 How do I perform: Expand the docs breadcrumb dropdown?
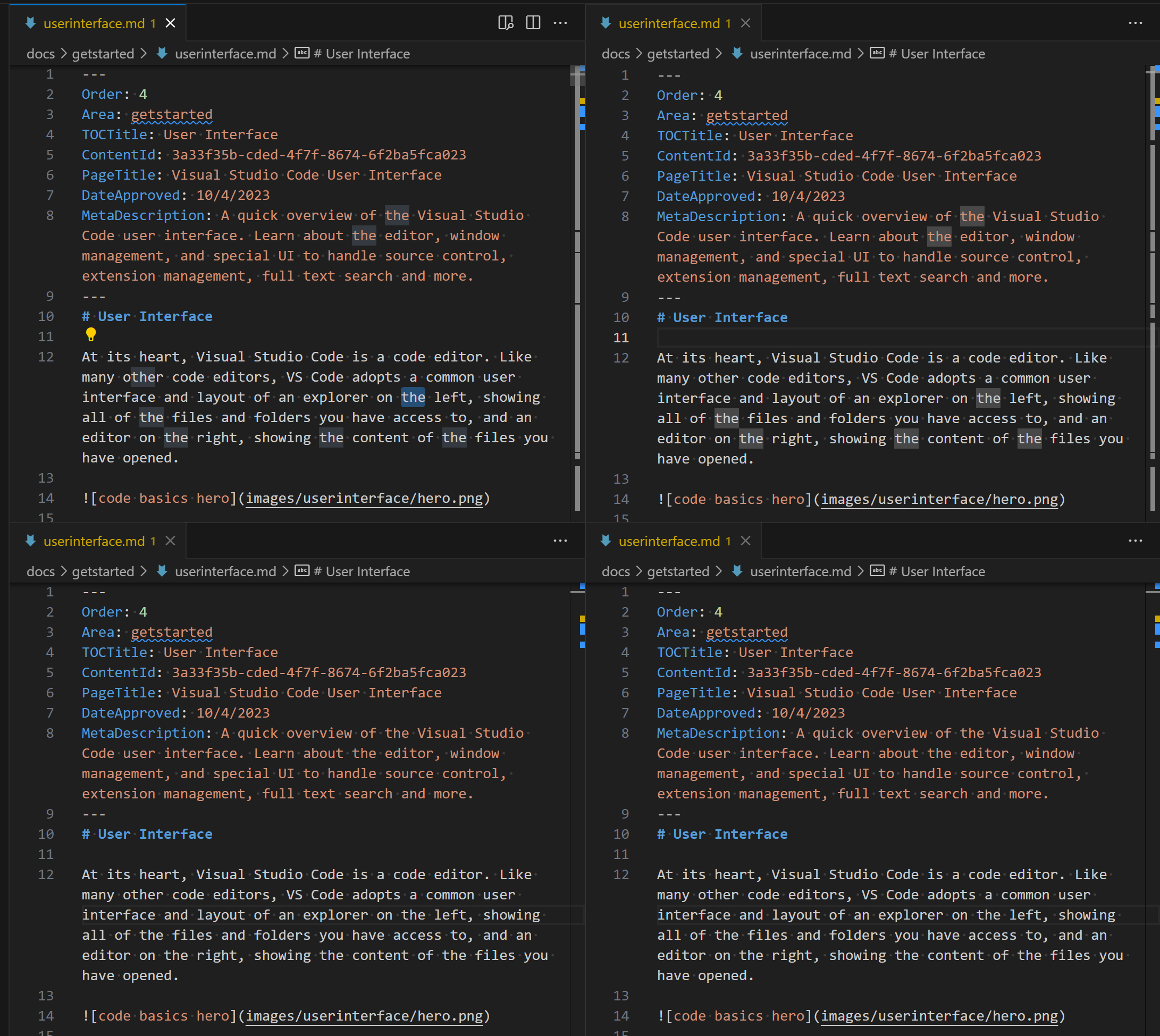tap(40, 53)
